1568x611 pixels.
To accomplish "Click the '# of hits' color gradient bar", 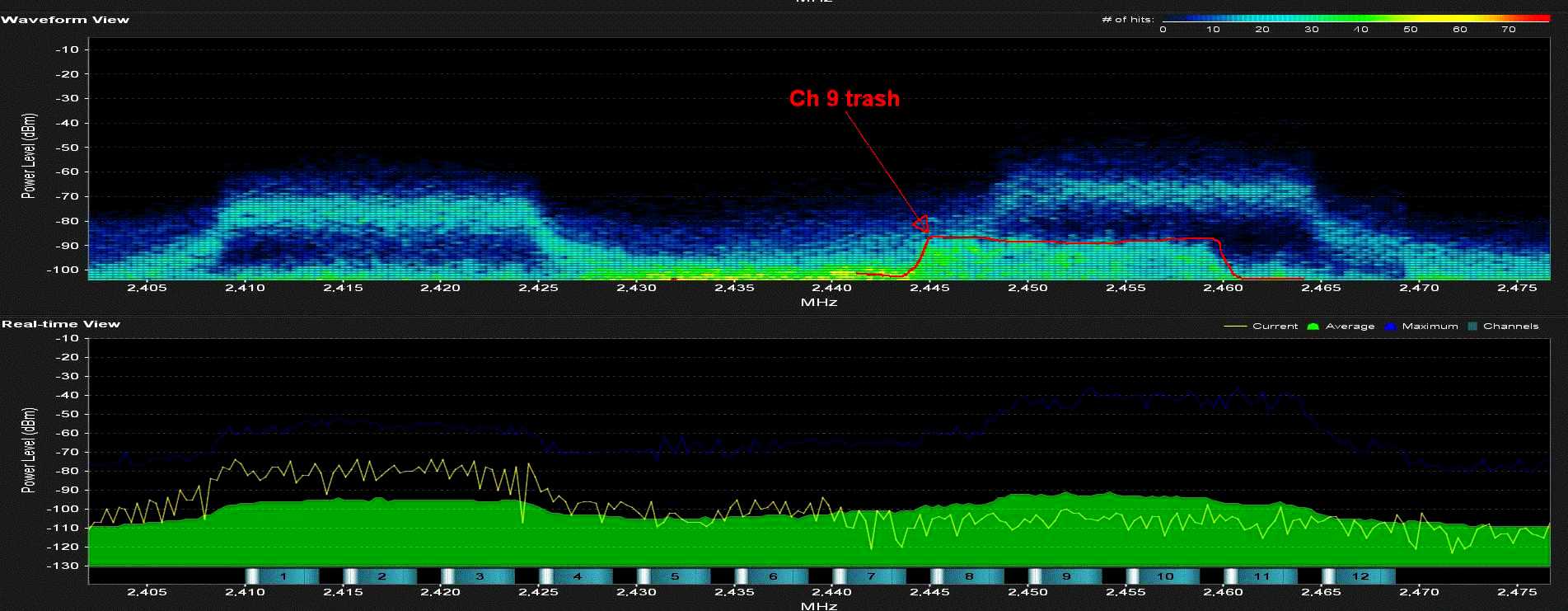I will click(1355, 18).
